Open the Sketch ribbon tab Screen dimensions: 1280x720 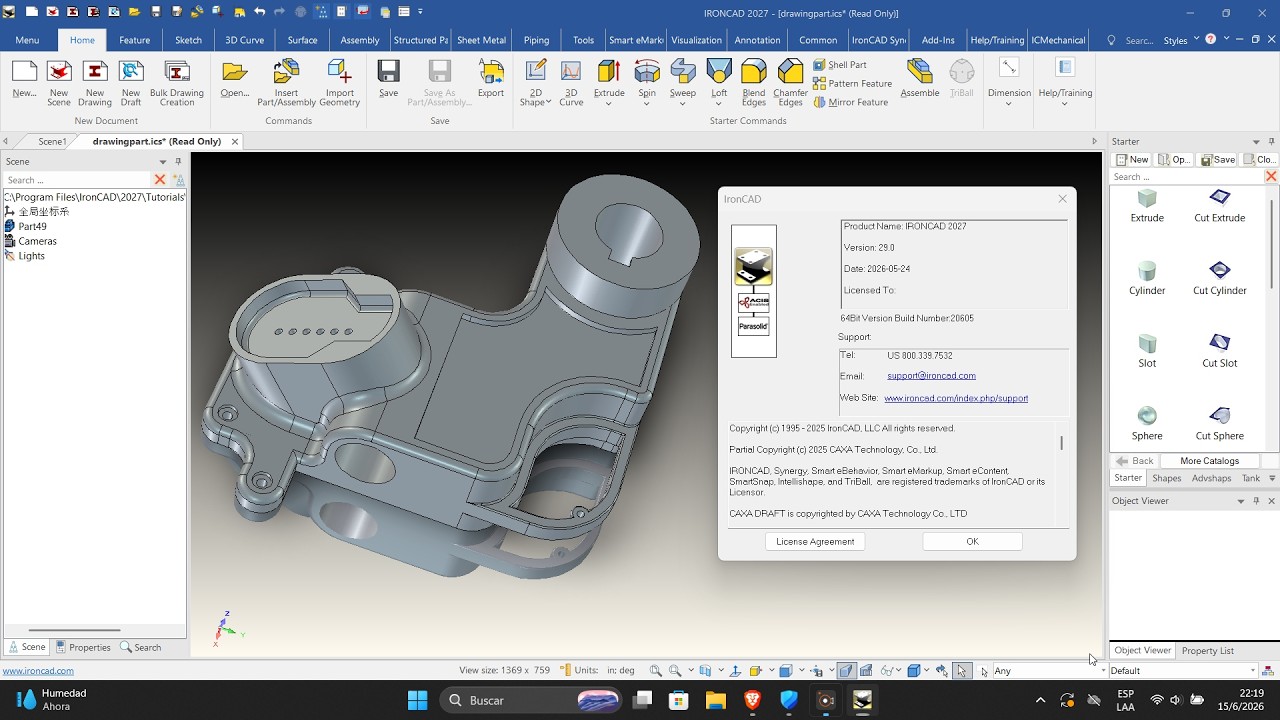pyautogui.click(x=188, y=40)
